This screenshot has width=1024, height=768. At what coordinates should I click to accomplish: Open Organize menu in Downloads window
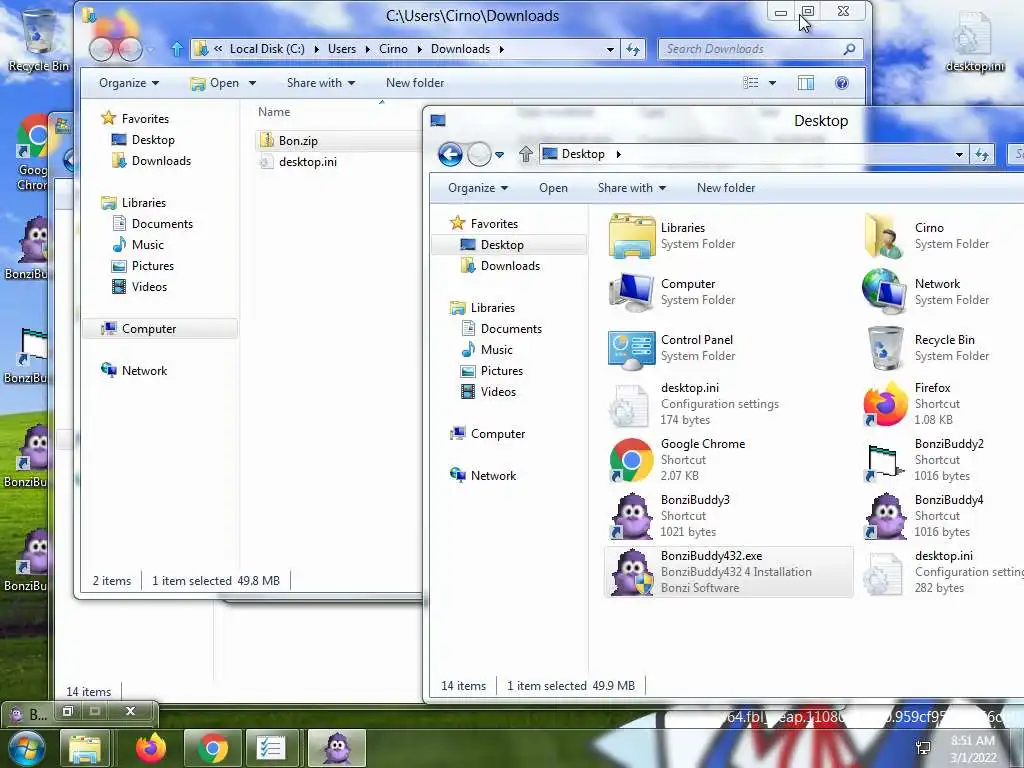click(x=129, y=83)
